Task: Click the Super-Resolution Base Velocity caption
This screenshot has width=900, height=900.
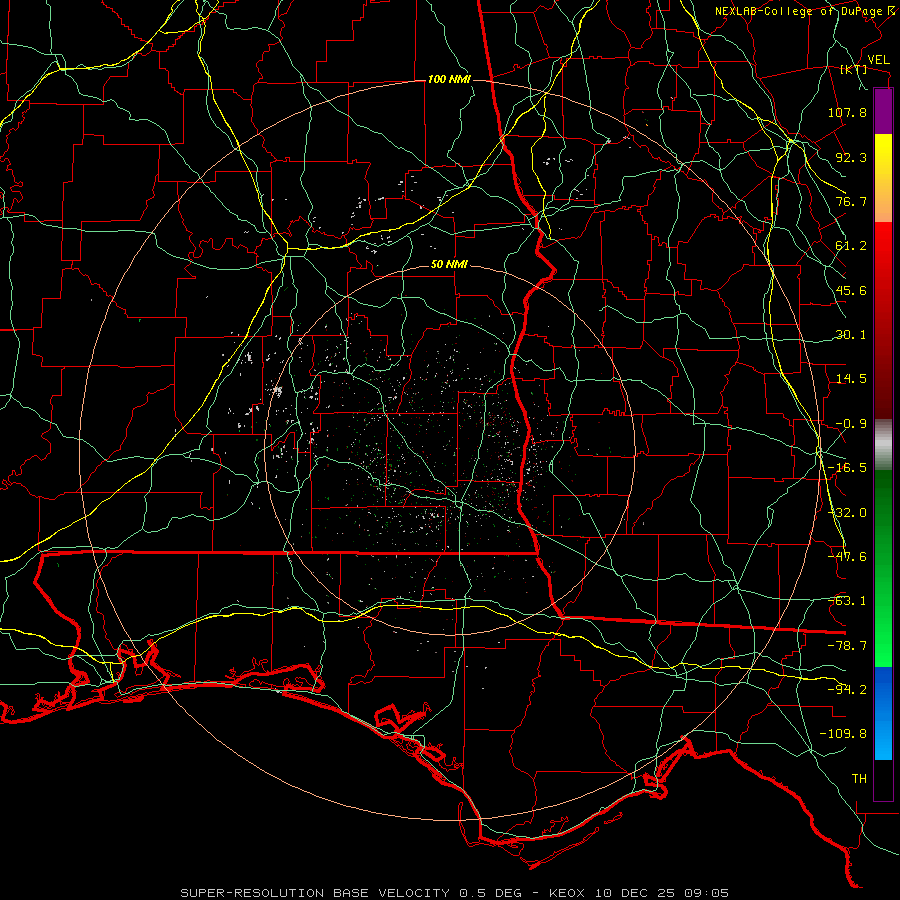Action: point(455,893)
